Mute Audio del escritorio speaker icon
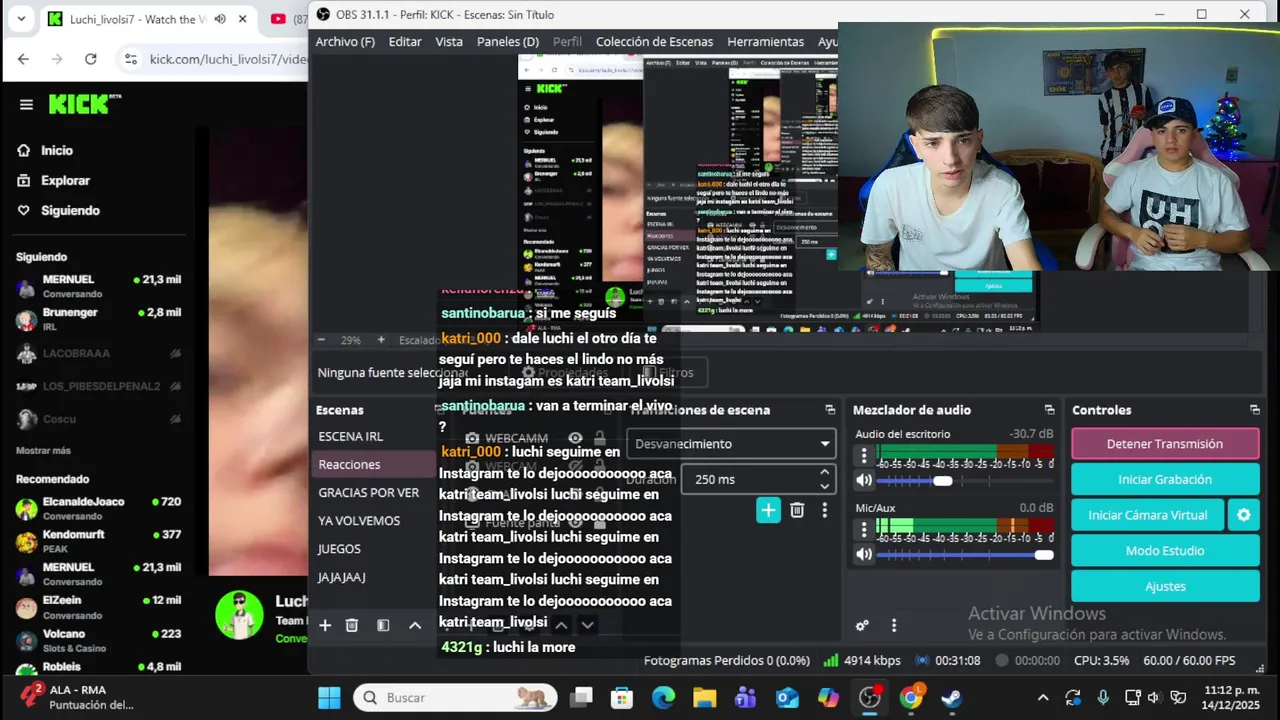 click(864, 480)
